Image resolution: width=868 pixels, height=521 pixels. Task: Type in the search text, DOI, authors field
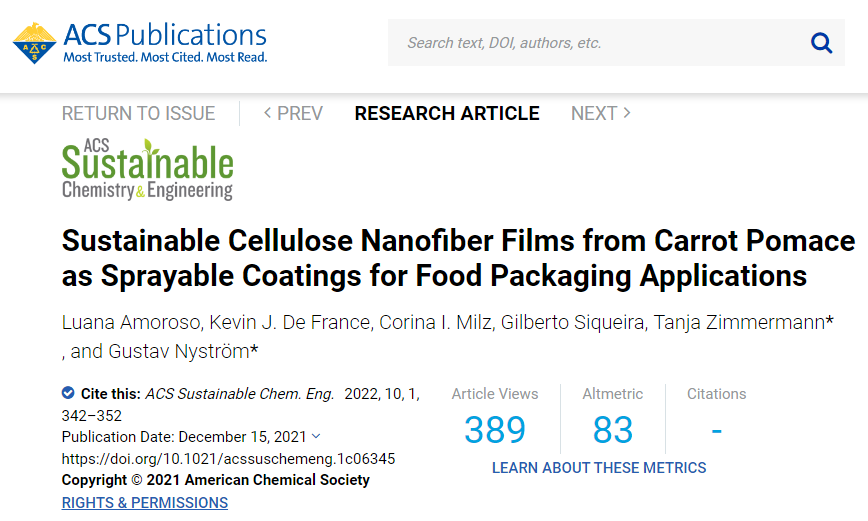tap(600, 43)
